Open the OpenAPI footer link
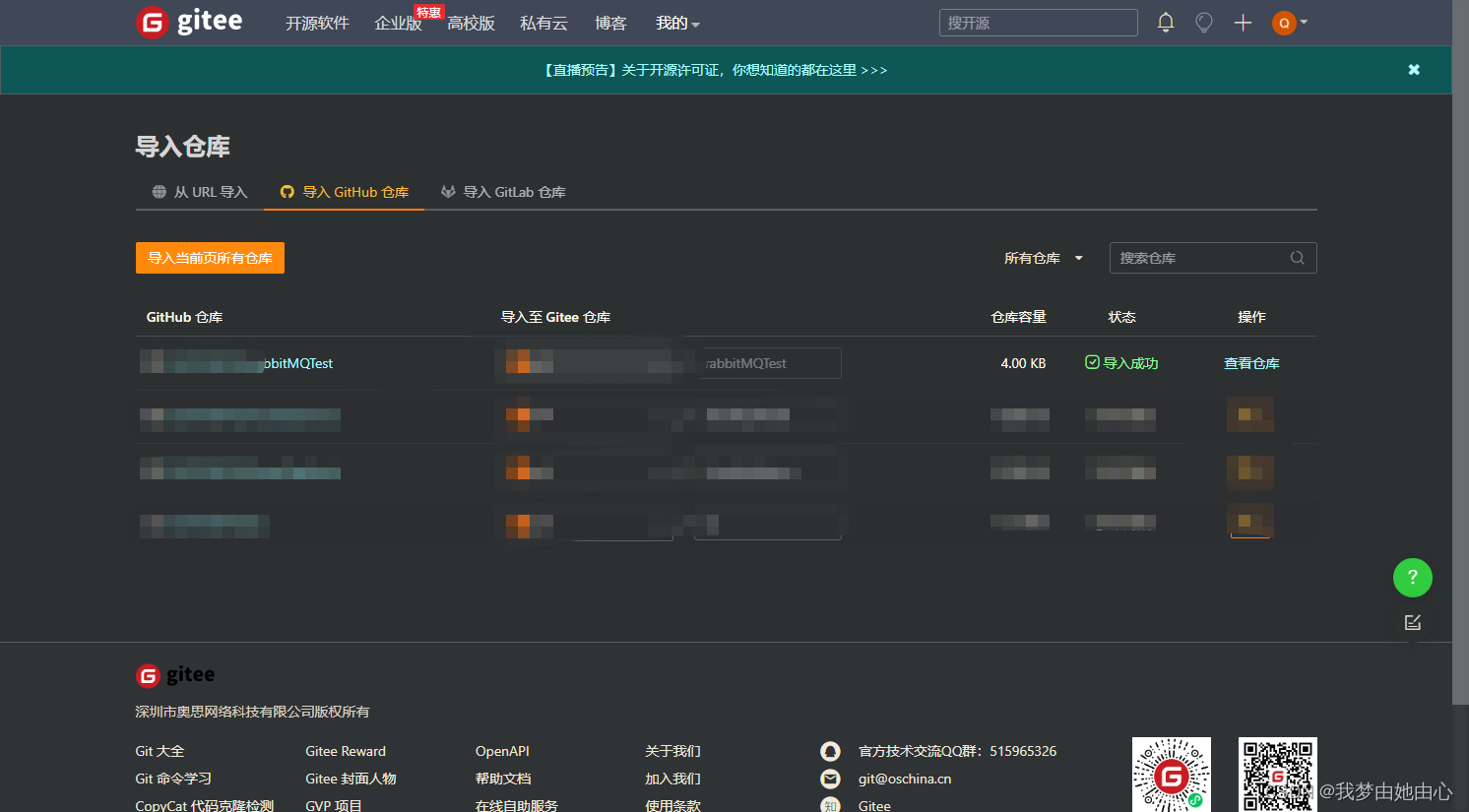The image size is (1469, 812). click(x=502, y=751)
